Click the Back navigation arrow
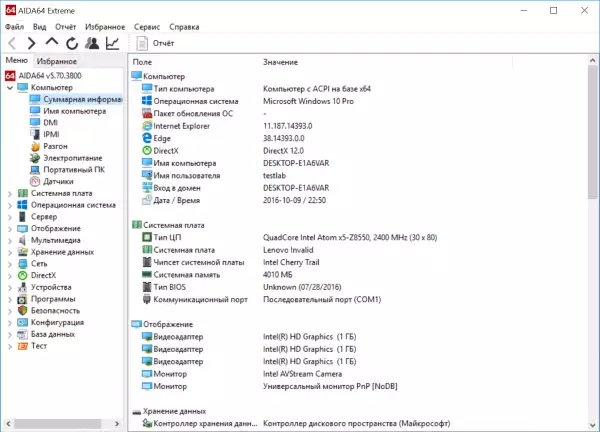 pyautogui.click(x=12, y=43)
